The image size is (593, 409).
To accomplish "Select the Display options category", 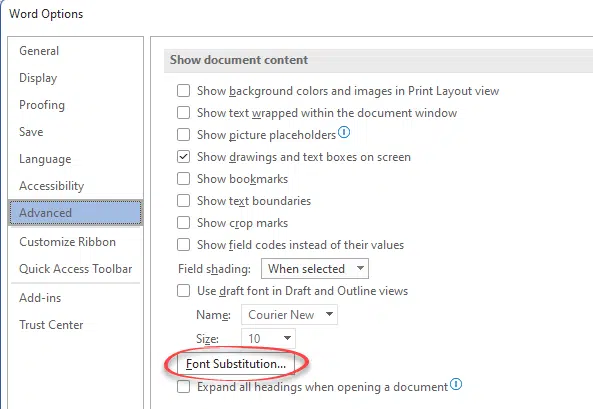I will [38, 78].
